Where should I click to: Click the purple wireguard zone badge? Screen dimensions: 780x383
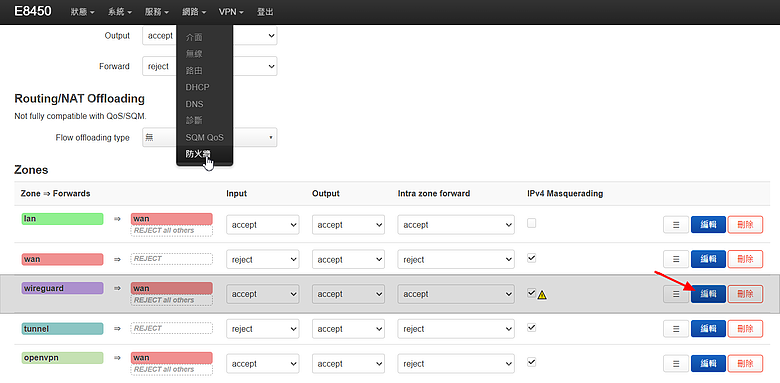click(x=62, y=288)
